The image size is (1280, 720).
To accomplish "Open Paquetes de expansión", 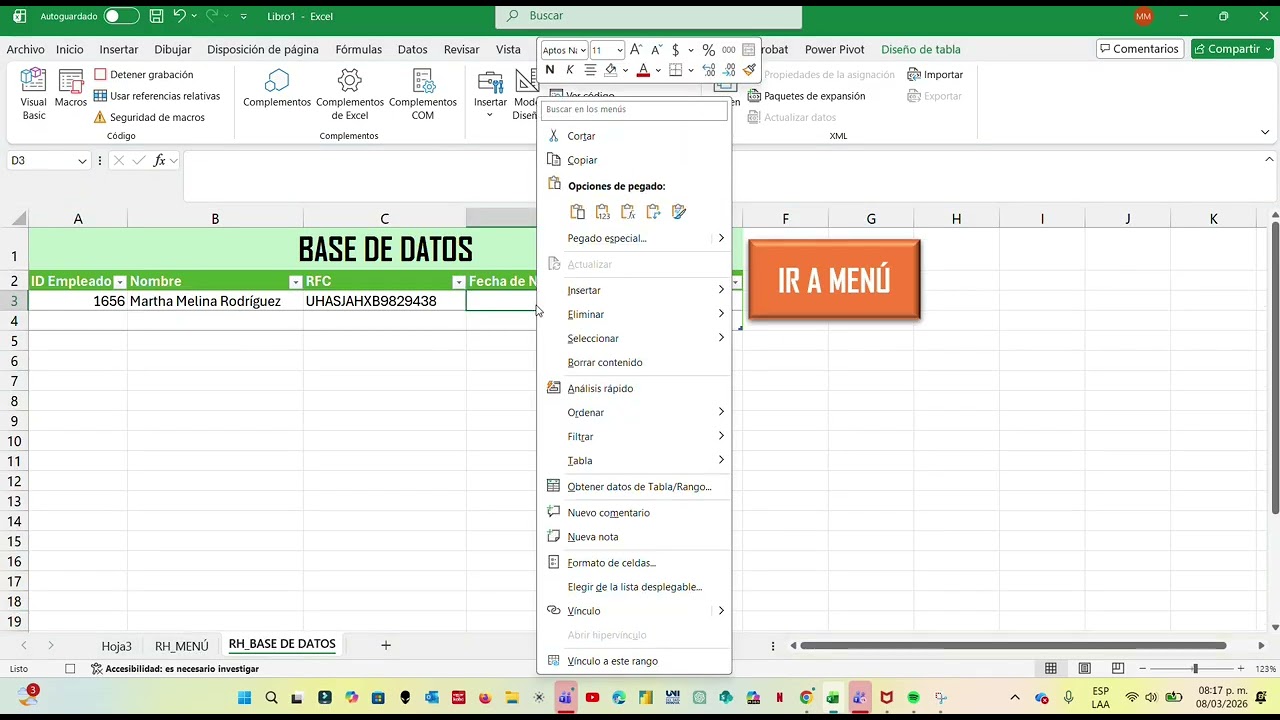I will click(806, 96).
